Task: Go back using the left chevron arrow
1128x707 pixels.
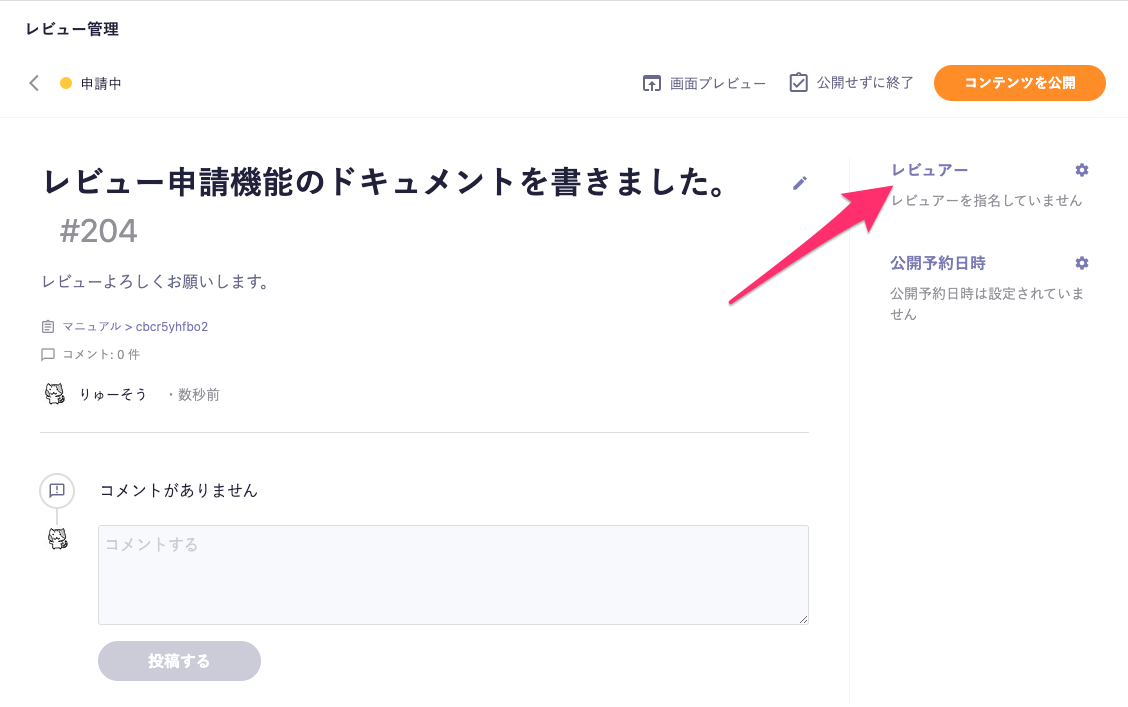Action: pos(34,83)
